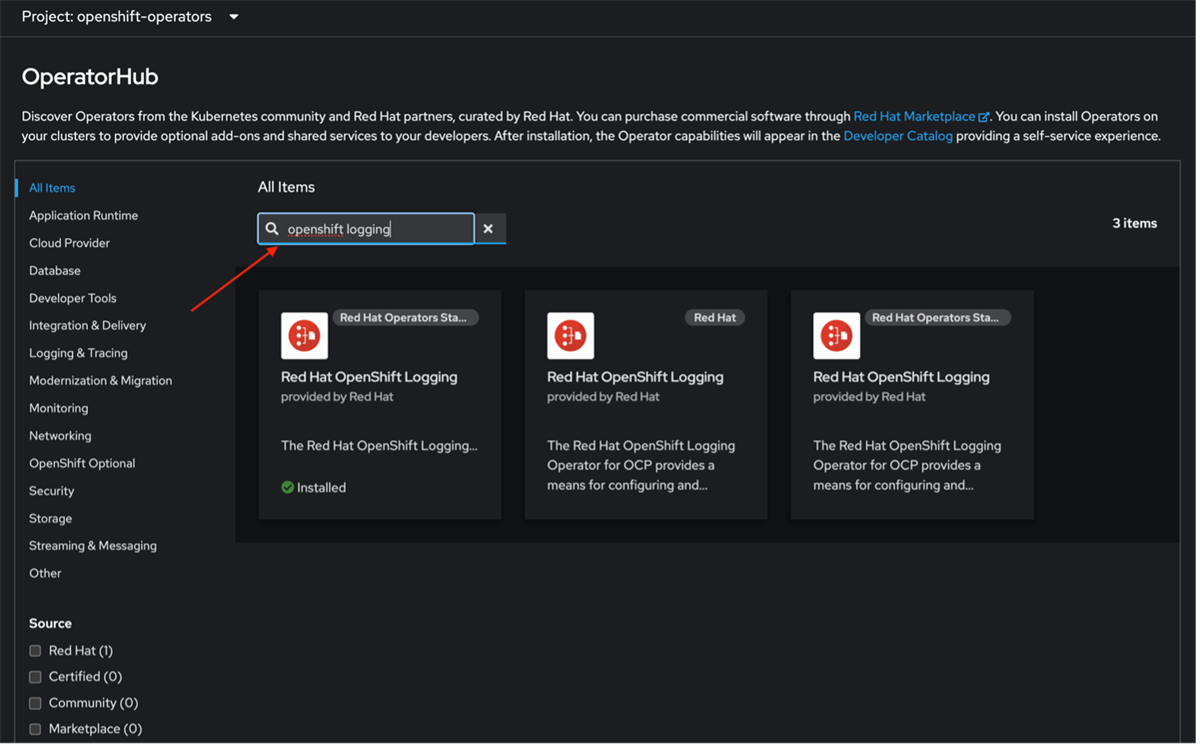
Task: Click the logo of the Installed Logging operator card
Action: pos(304,336)
